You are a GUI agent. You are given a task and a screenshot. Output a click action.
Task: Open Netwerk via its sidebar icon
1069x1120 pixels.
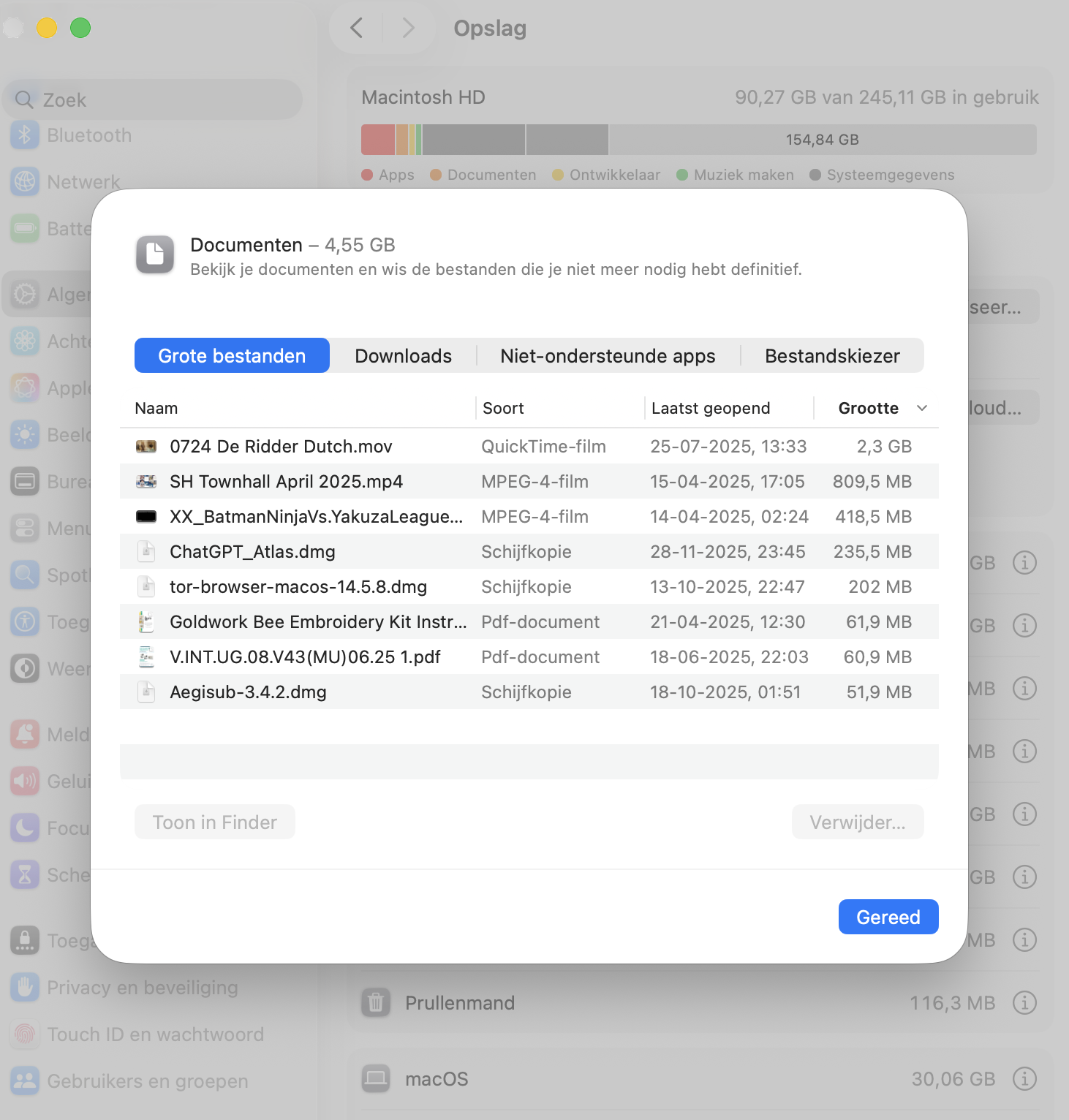pyautogui.click(x=24, y=181)
